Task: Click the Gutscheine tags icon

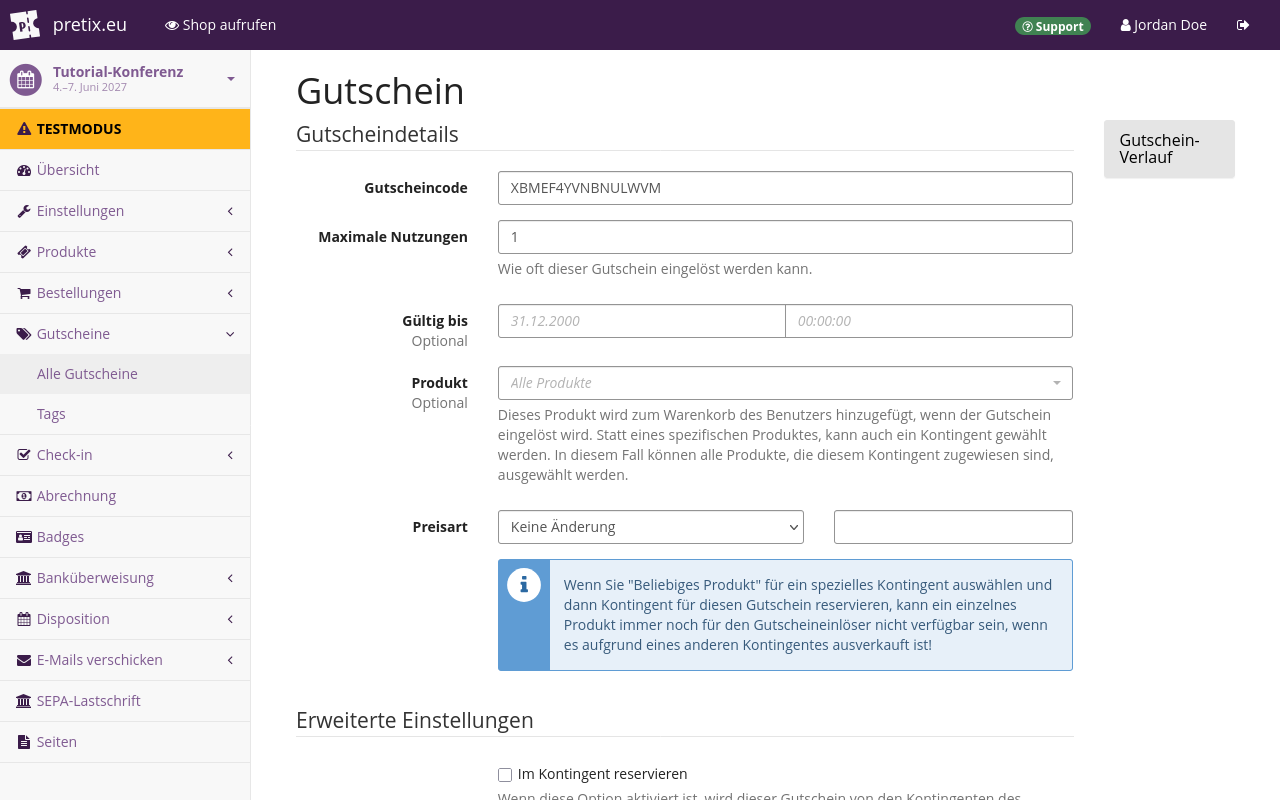Action: pos(24,334)
